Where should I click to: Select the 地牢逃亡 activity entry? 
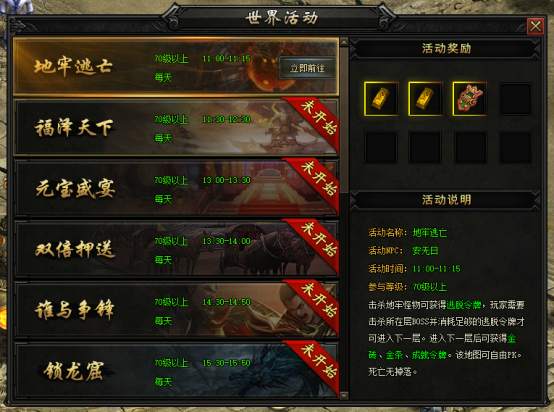pos(176,67)
